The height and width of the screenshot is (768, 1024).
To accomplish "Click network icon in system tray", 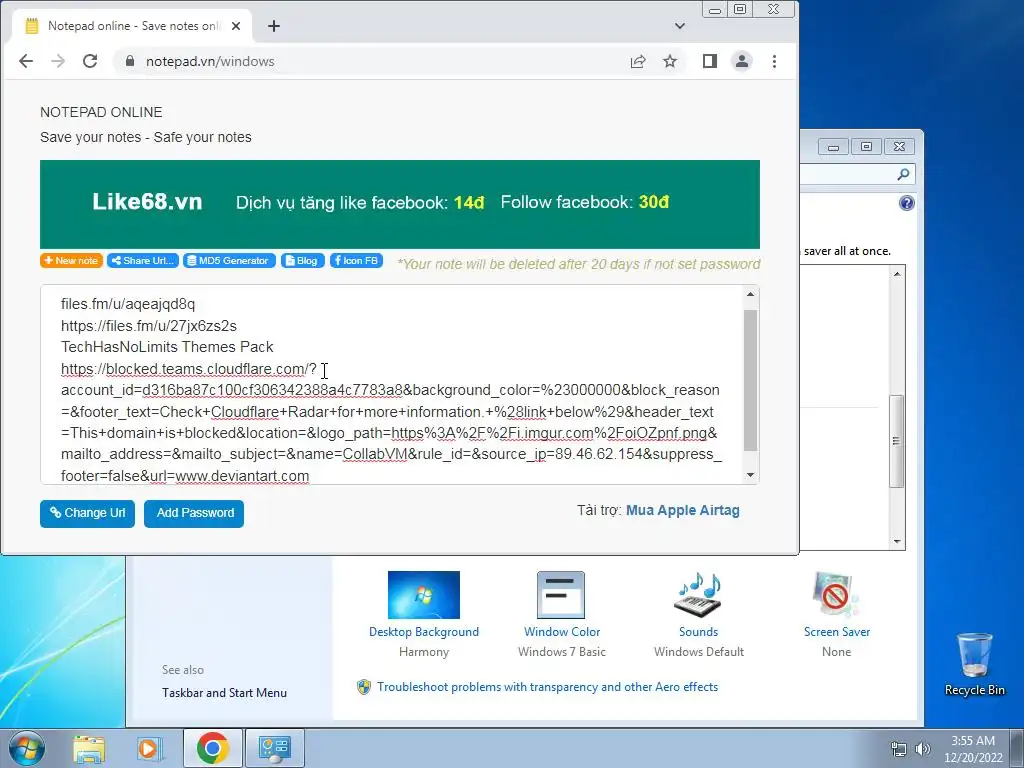I will pos(899,749).
